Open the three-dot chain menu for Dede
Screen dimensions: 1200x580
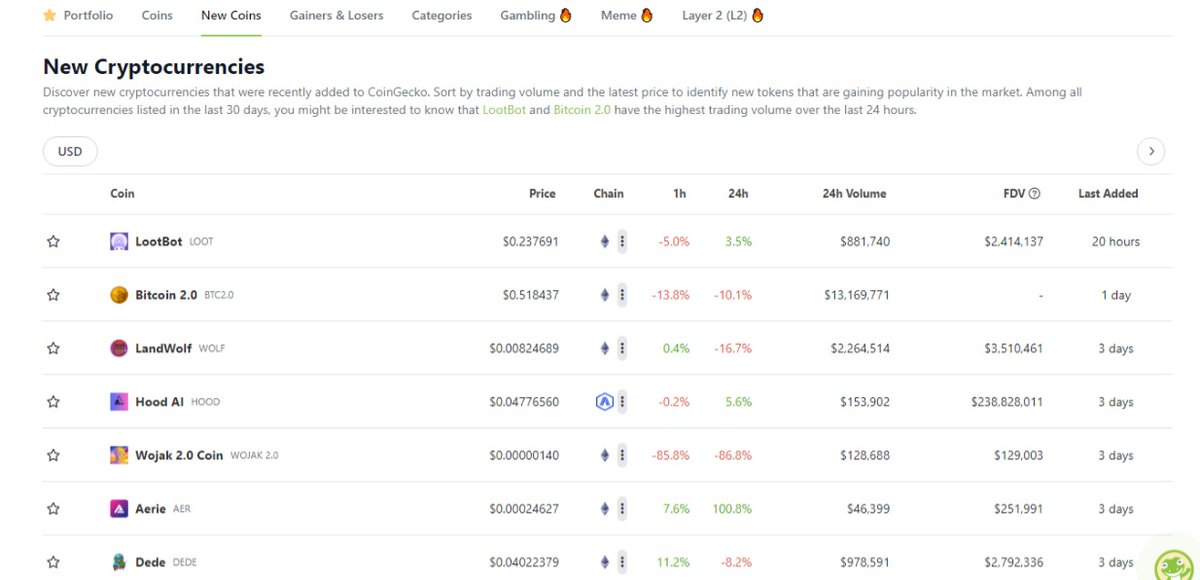click(x=622, y=562)
